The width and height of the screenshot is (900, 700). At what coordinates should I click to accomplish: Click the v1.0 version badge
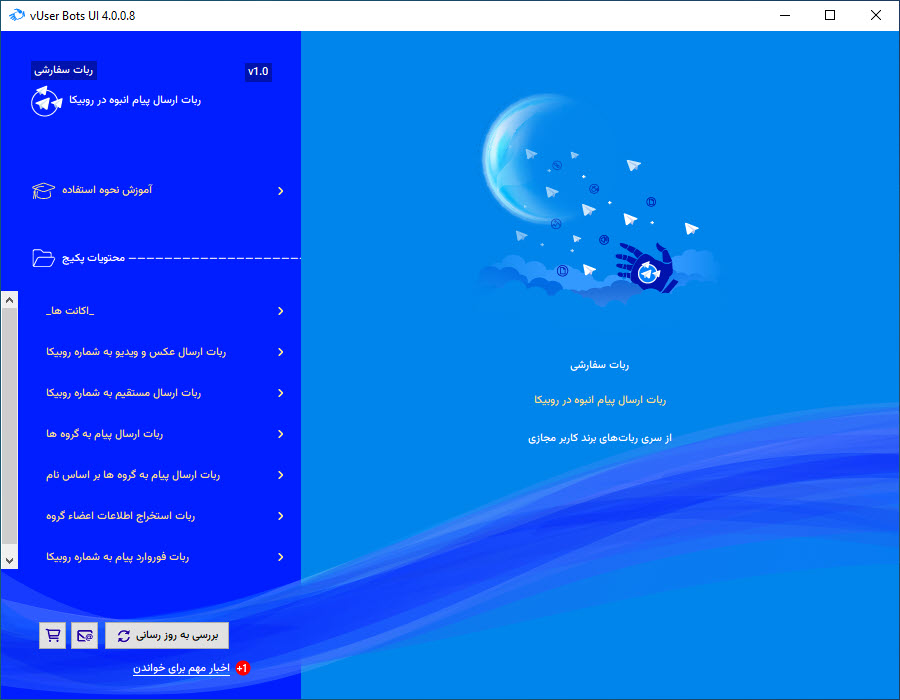(258, 72)
